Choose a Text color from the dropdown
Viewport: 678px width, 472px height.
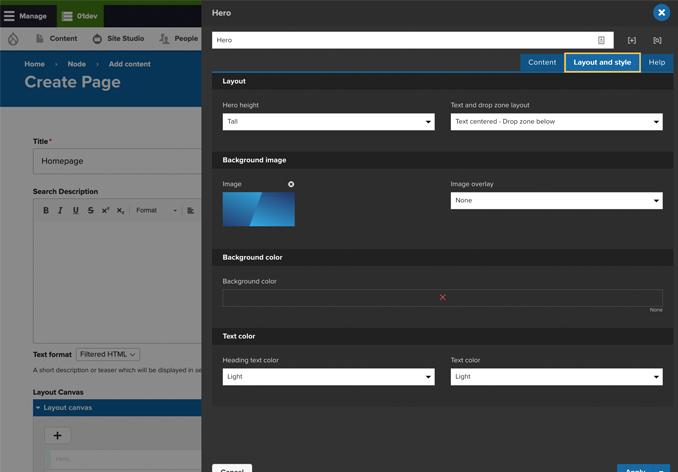(x=556, y=377)
